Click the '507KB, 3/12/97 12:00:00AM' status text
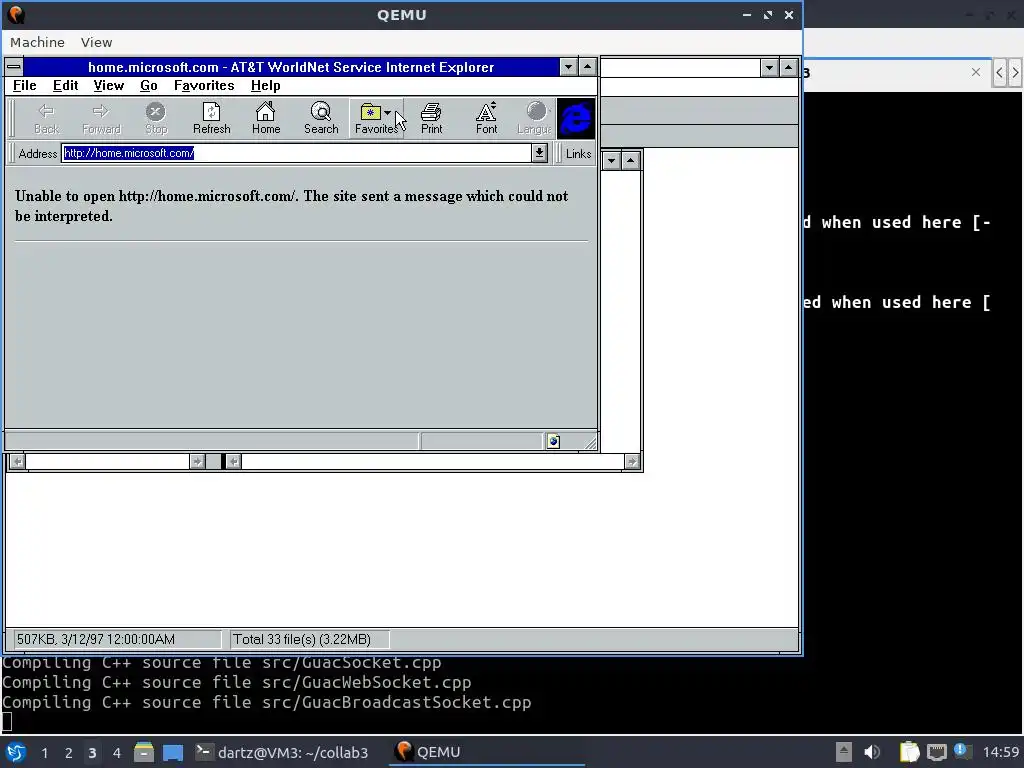The width and height of the screenshot is (1024, 768). coord(95,639)
